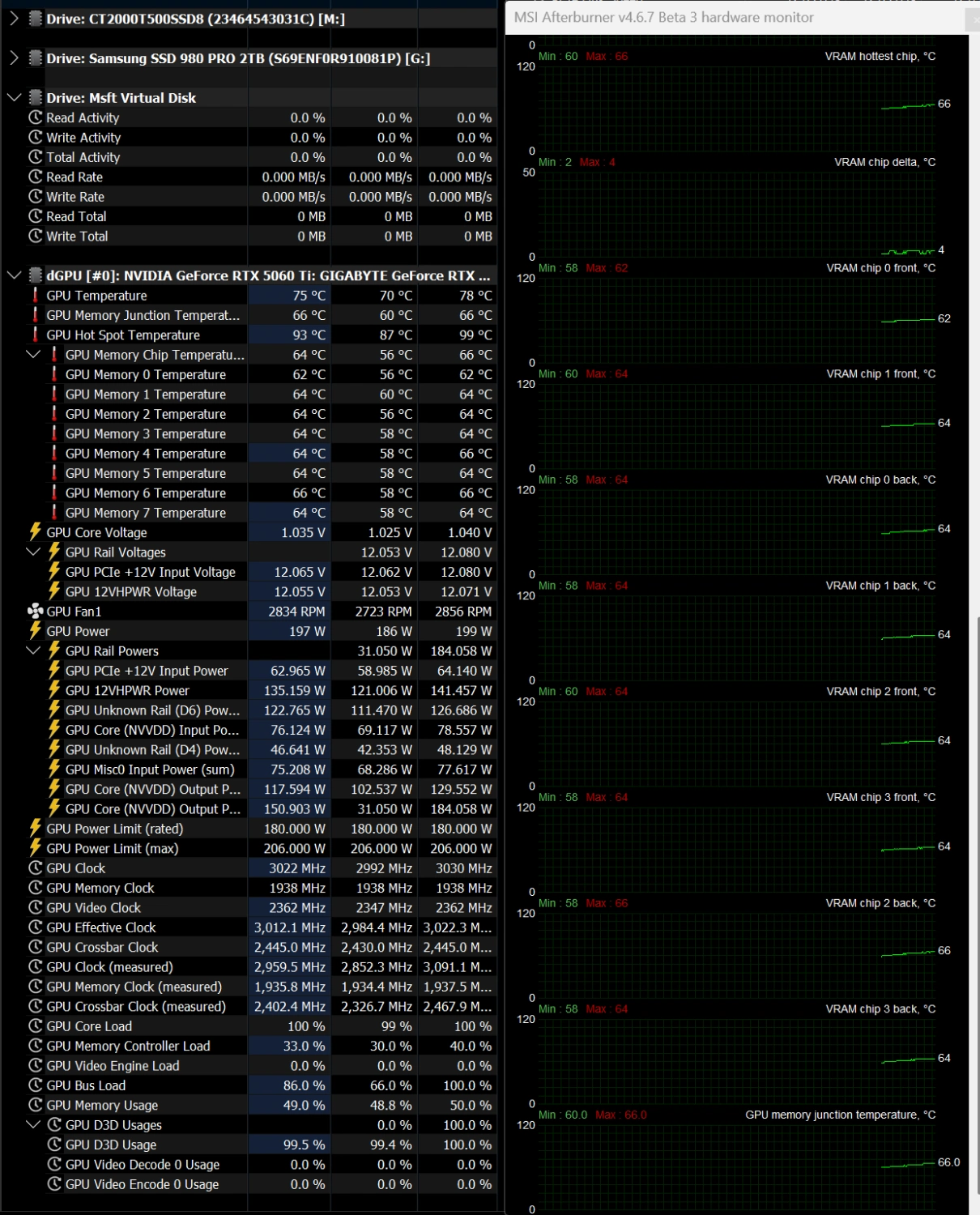Collapse the GPU Memory Chip Temperature group
The height and width of the screenshot is (1215, 980).
point(33,355)
